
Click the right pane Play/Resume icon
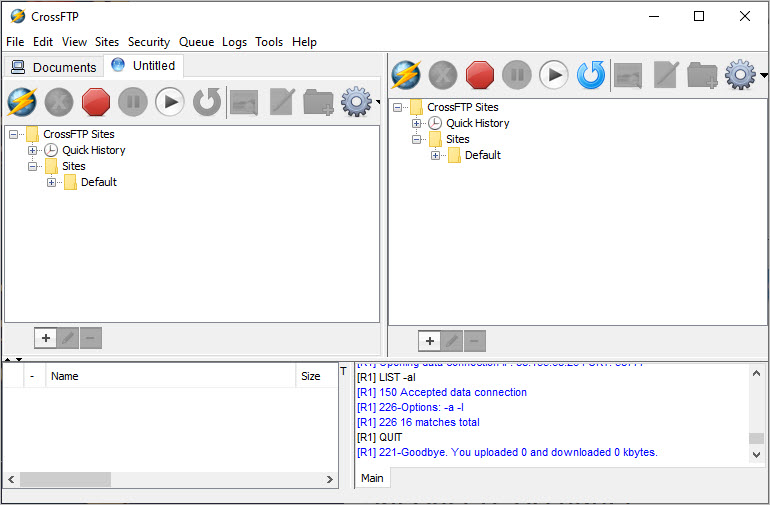(x=554, y=75)
